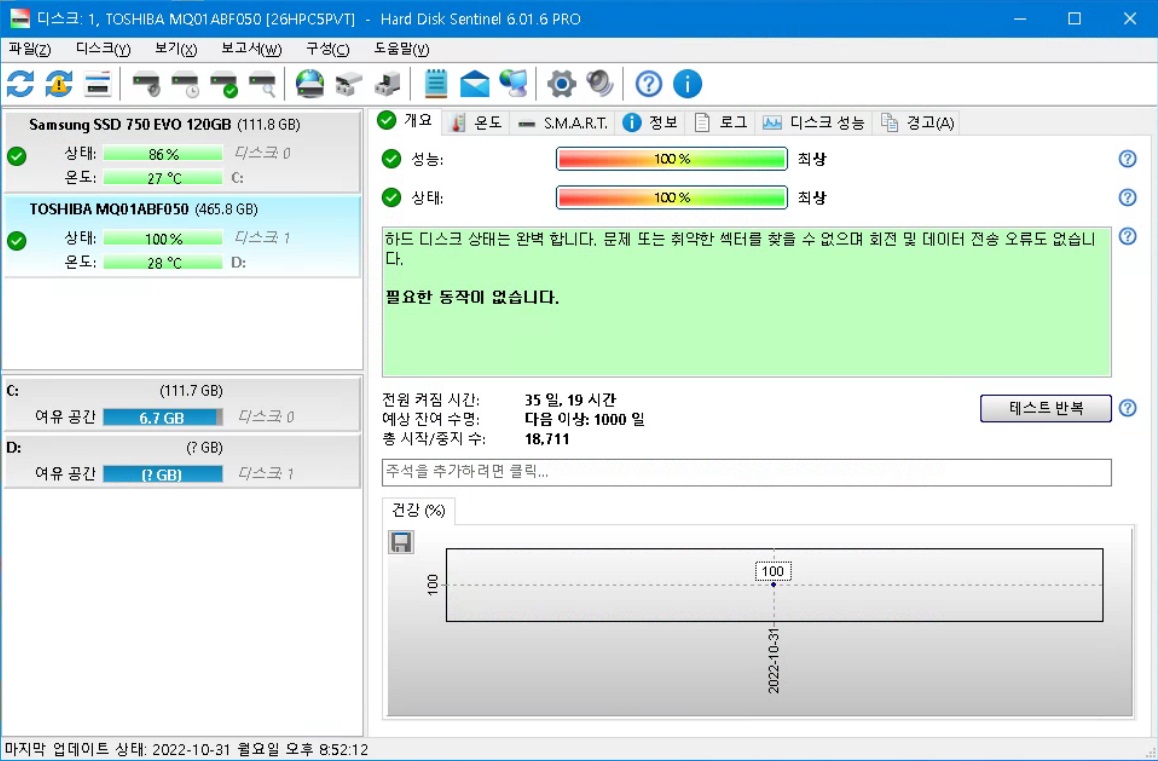1158x761 pixels.
Task: Click the 2022-10-31 date label on chart
Action: [x=773, y=661]
